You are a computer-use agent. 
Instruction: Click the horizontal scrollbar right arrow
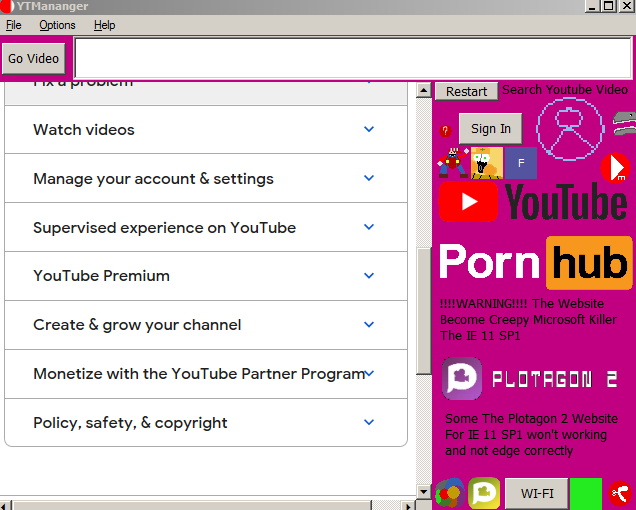point(408,506)
